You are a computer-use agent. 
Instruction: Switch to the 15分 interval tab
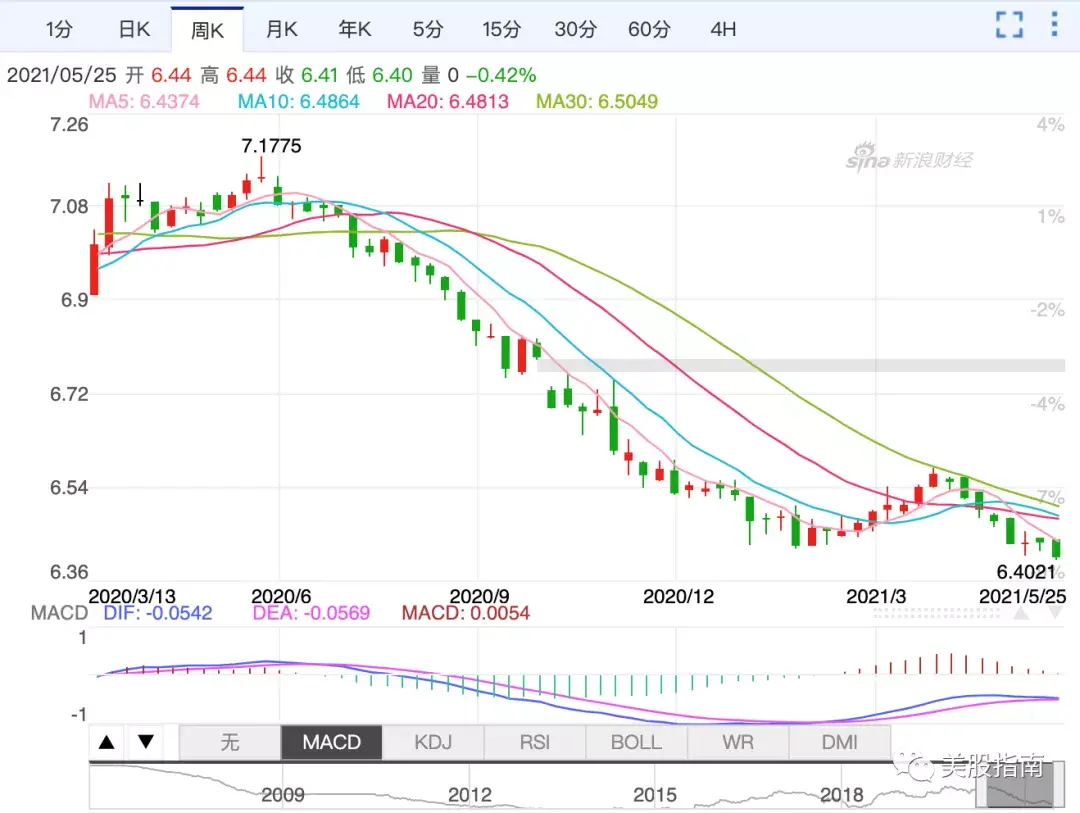(x=501, y=30)
